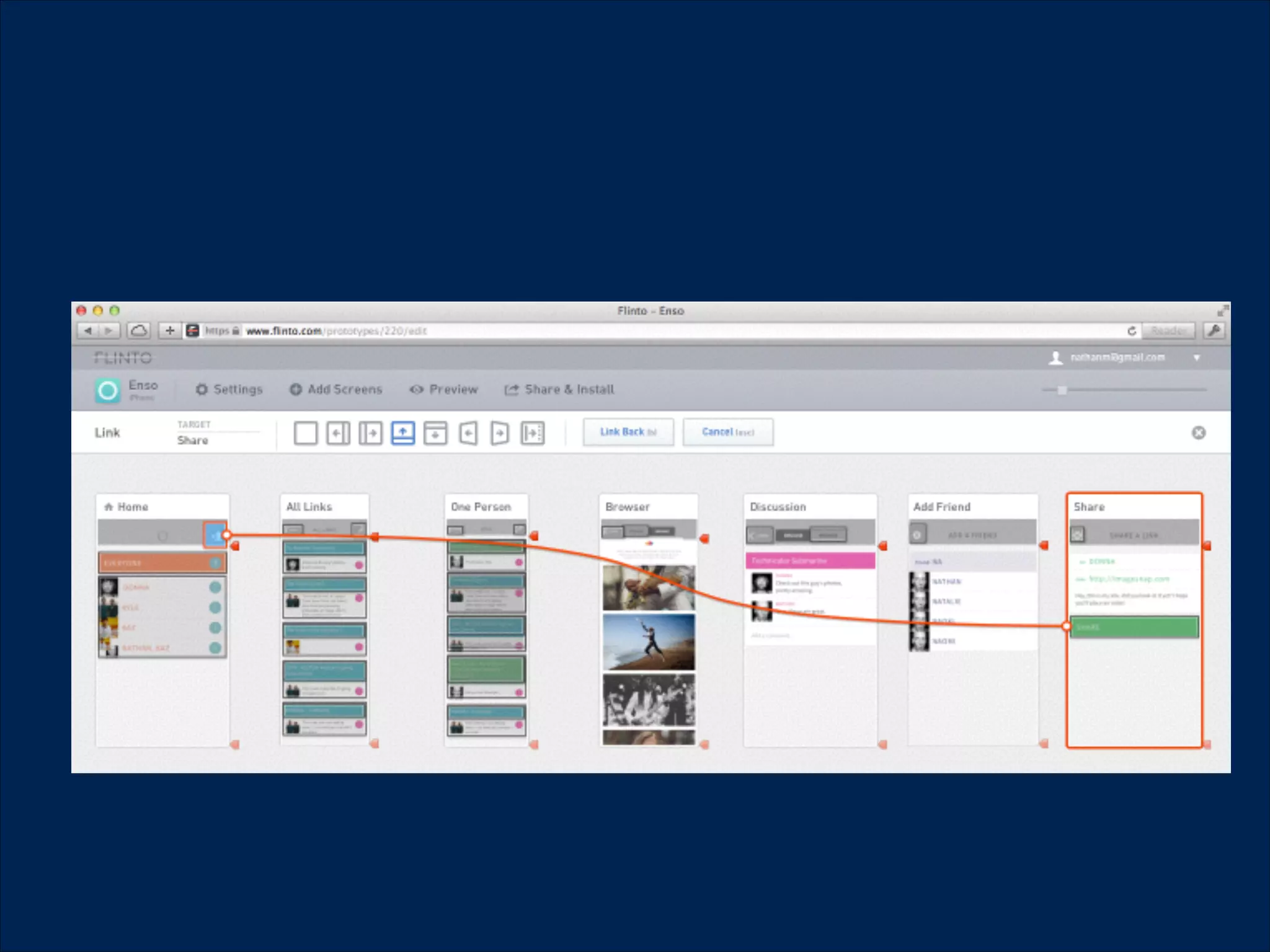Image resolution: width=1270 pixels, height=952 pixels.
Task: Pick the flip-left transition icon
Action: [x=468, y=433]
